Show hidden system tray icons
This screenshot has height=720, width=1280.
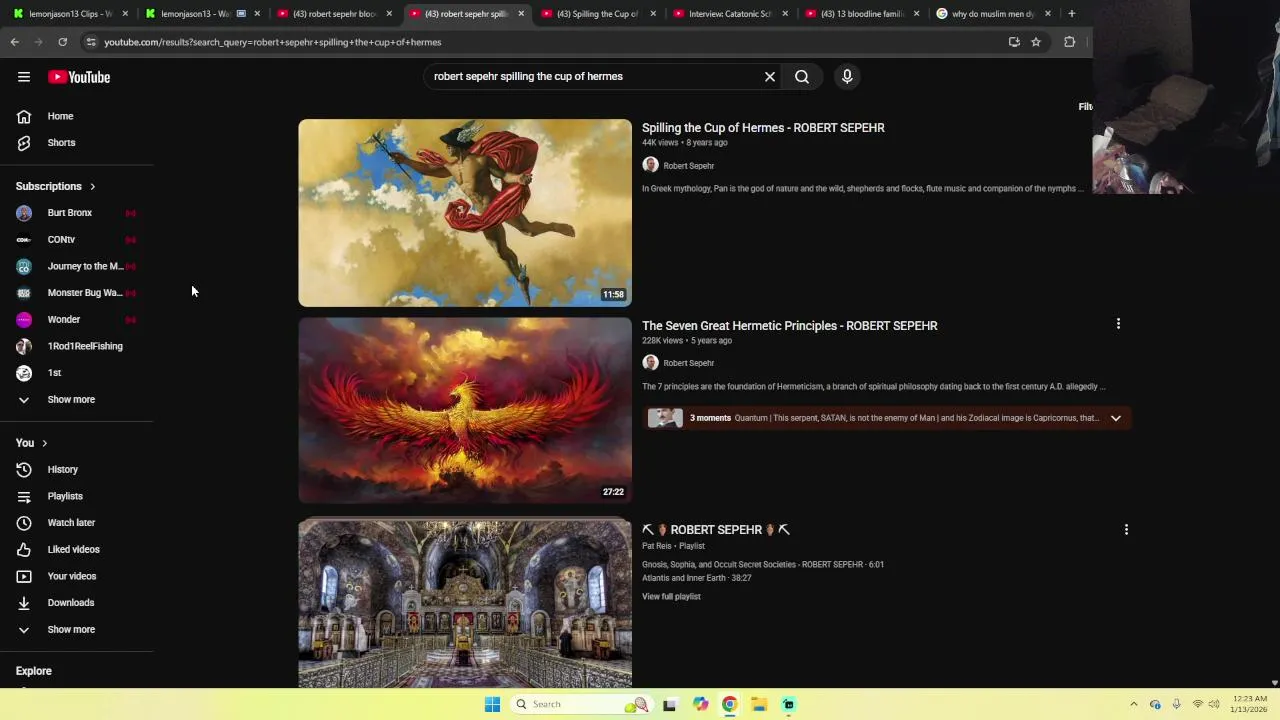pyautogui.click(x=1133, y=704)
